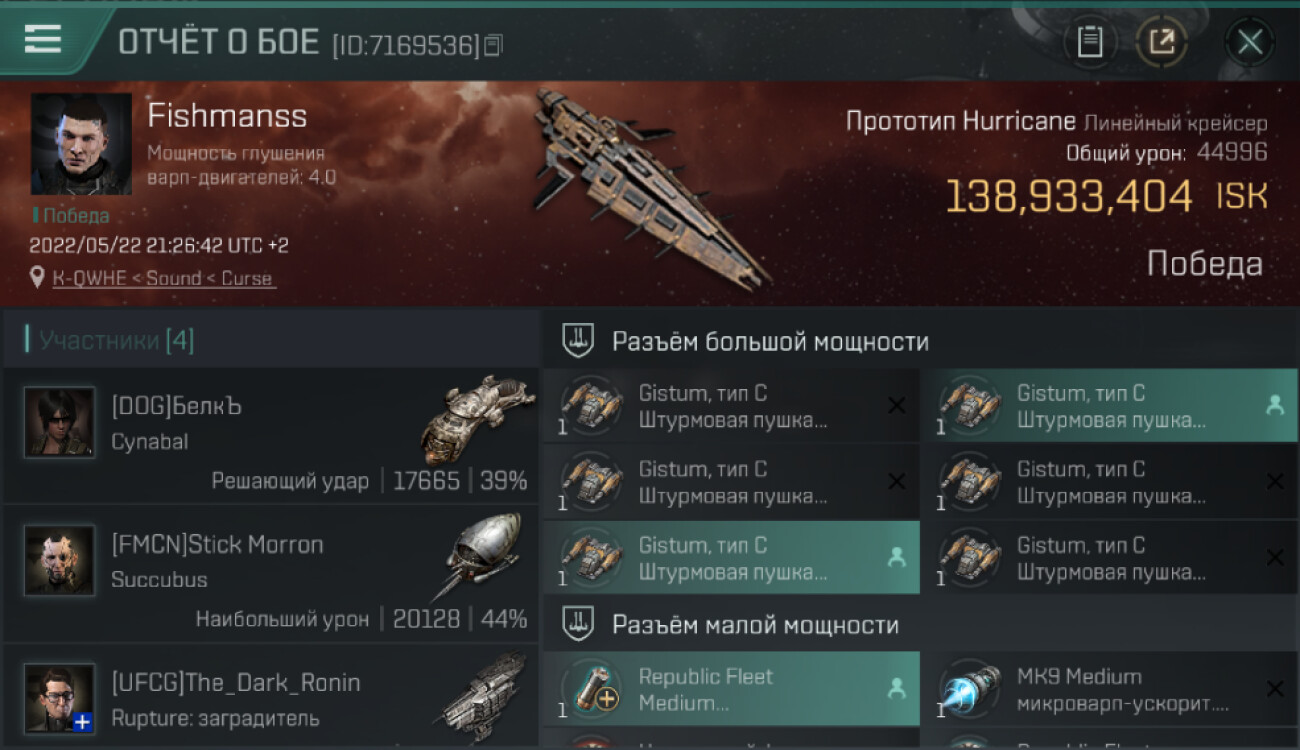Select the Republic Fleet Medium module
Viewport: 1300px width, 750px height.
731,689
